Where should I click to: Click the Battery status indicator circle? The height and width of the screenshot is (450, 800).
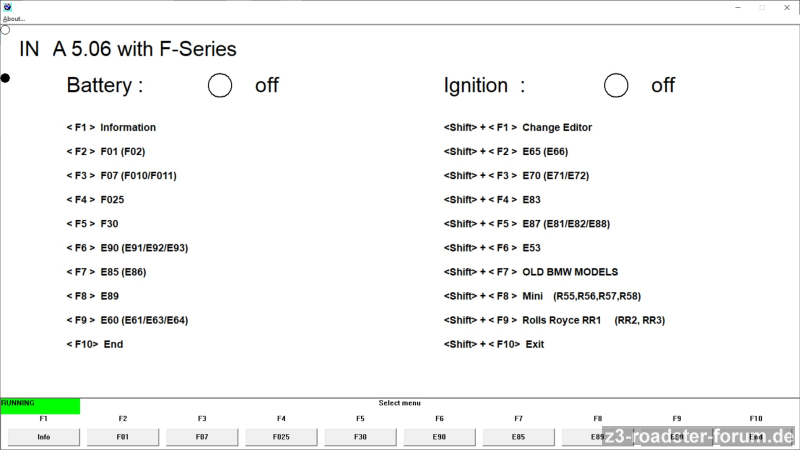click(x=220, y=86)
